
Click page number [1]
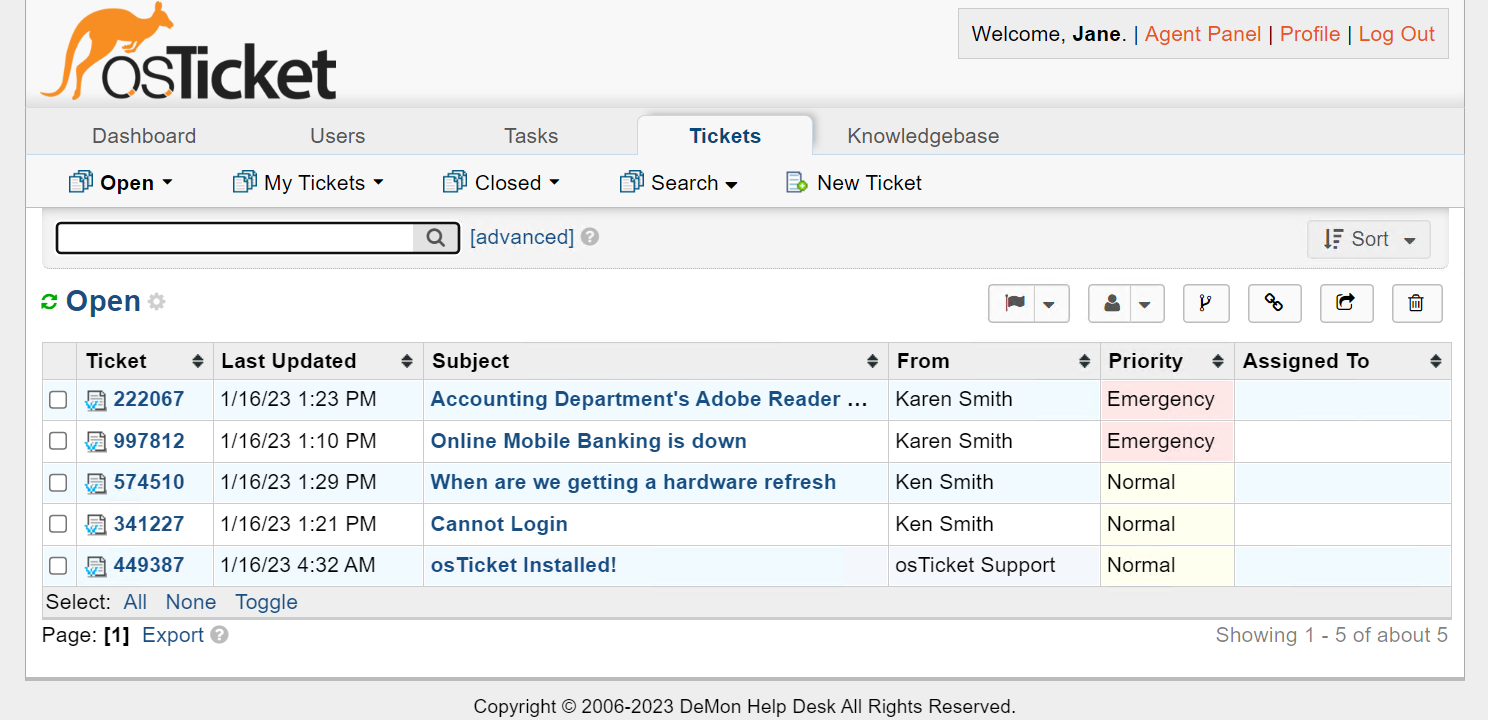click(117, 635)
